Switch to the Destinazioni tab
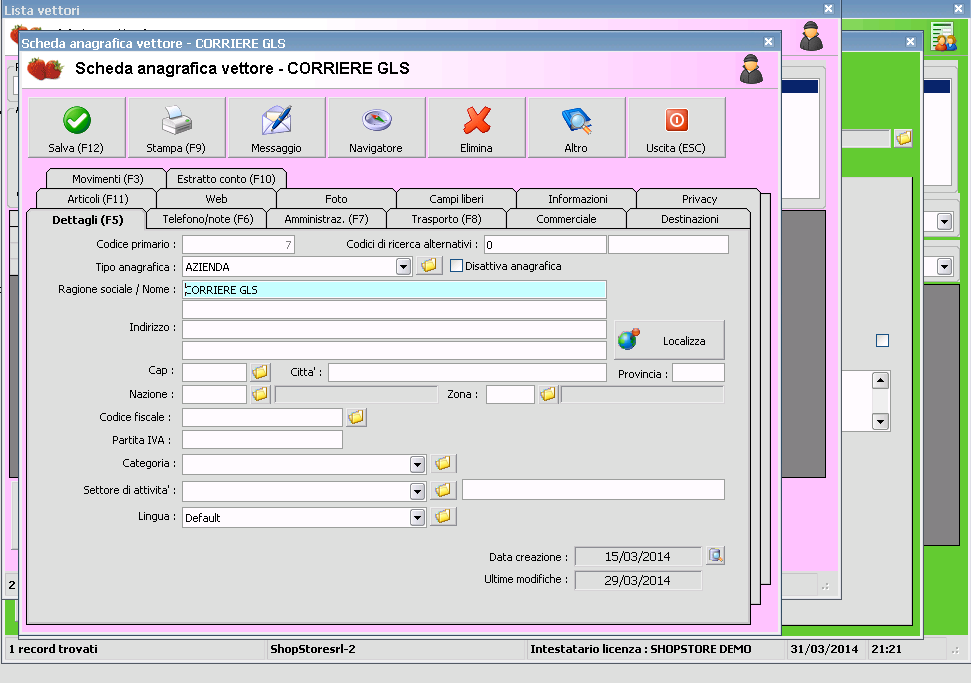 click(689, 219)
